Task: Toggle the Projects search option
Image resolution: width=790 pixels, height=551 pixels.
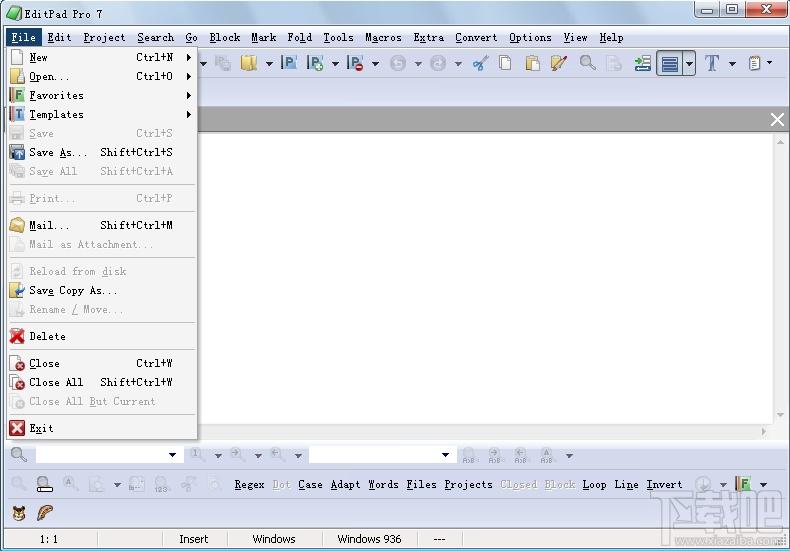Action: point(469,485)
